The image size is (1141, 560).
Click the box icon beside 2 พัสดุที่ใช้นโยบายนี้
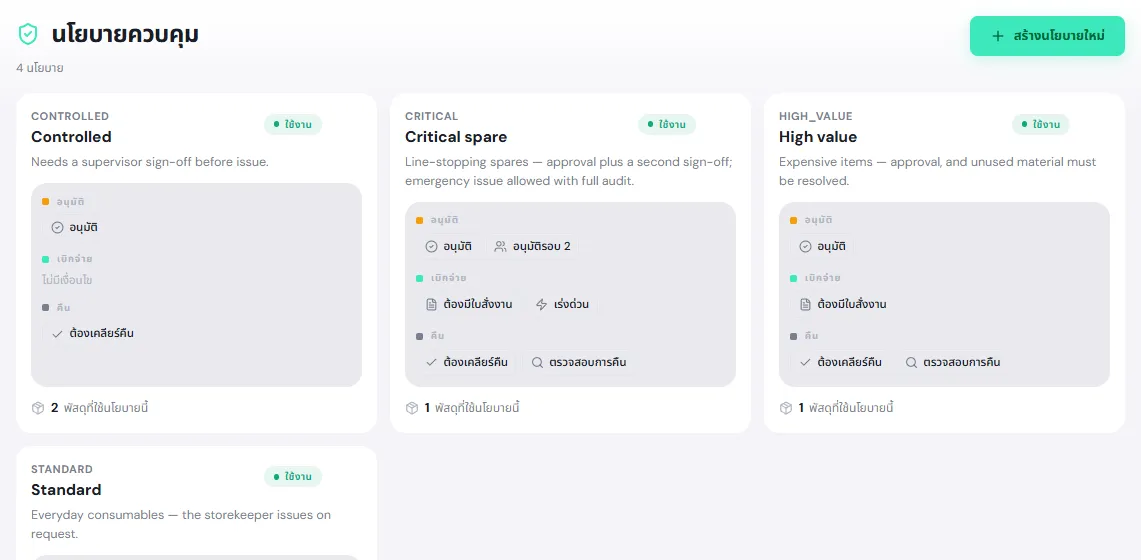tap(38, 408)
